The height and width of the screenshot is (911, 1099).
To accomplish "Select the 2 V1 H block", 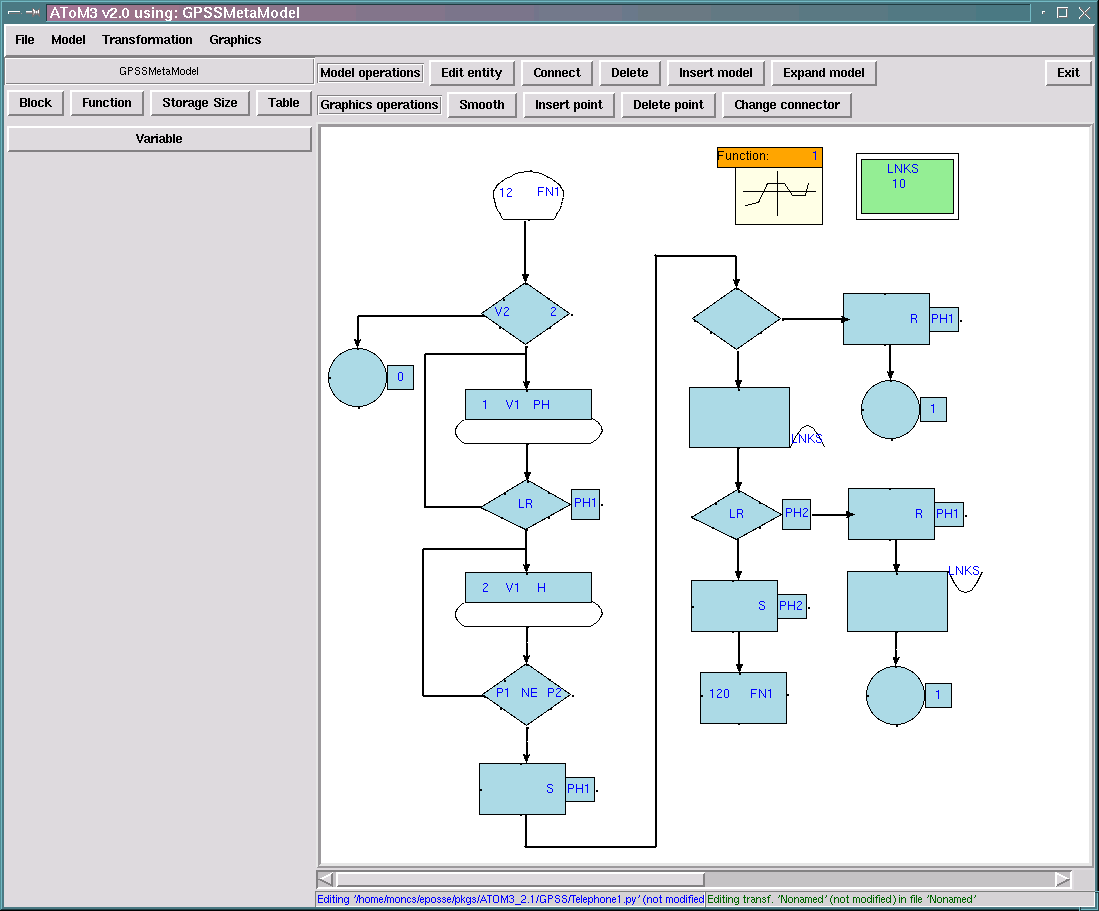I will click(528, 600).
